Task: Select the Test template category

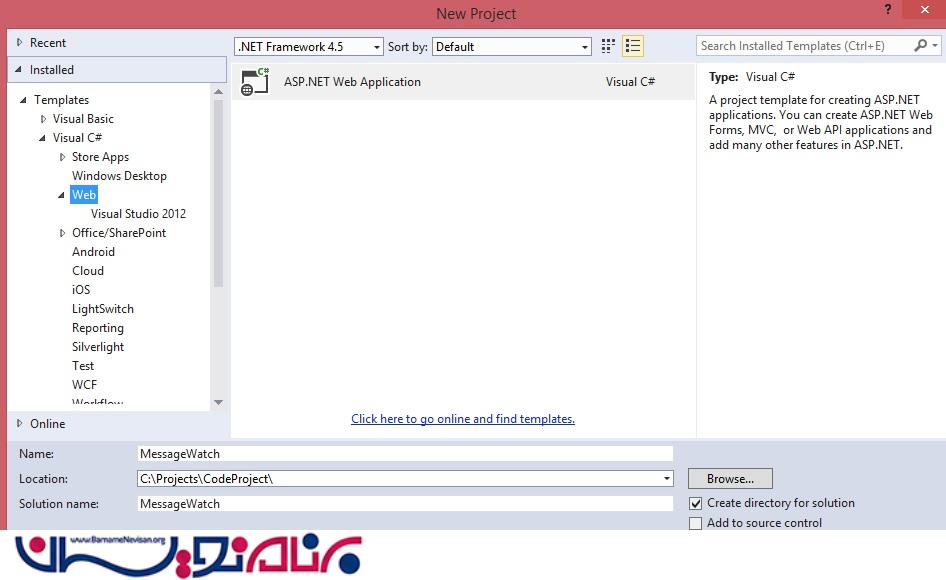Action: click(83, 366)
